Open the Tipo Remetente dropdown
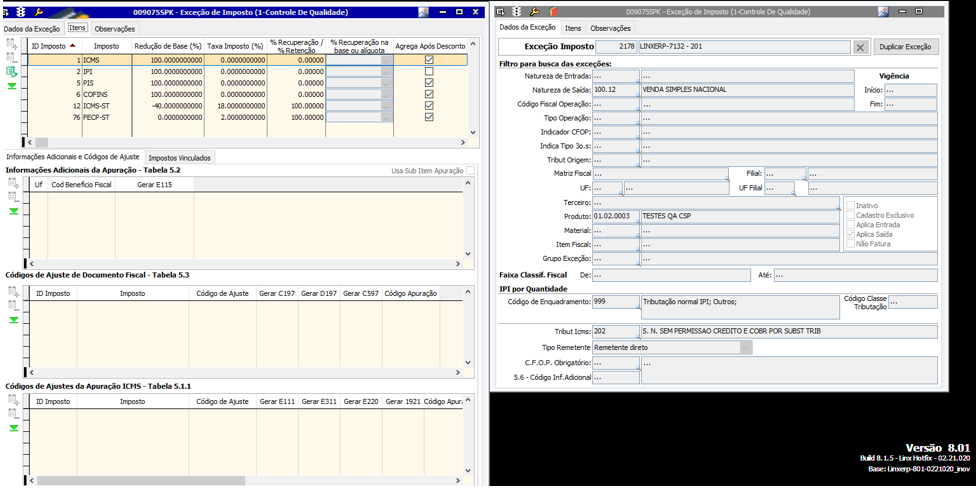This screenshot has width=976, height=488. coord(745,347)
